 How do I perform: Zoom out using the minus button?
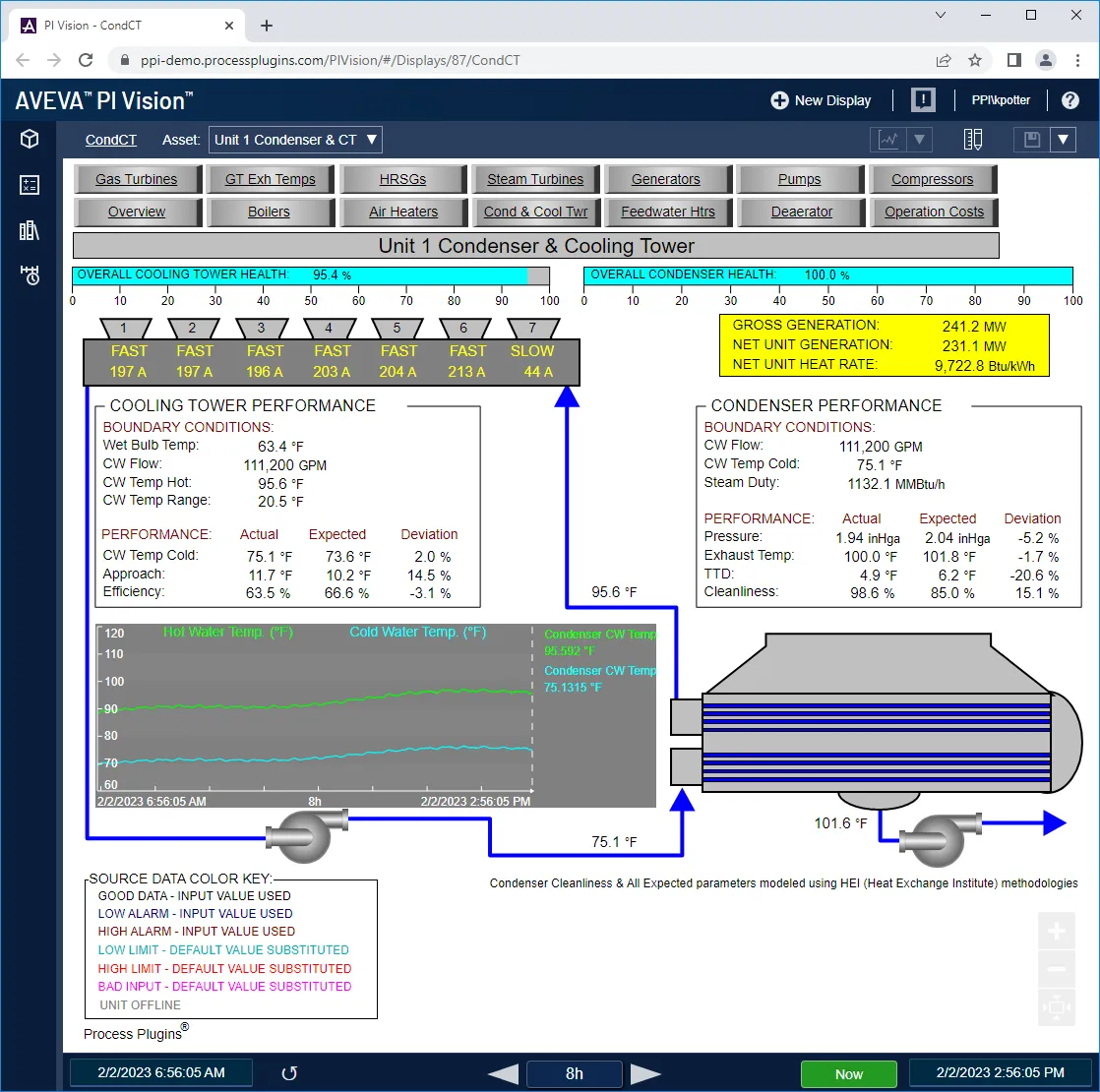pos(1057,969)
